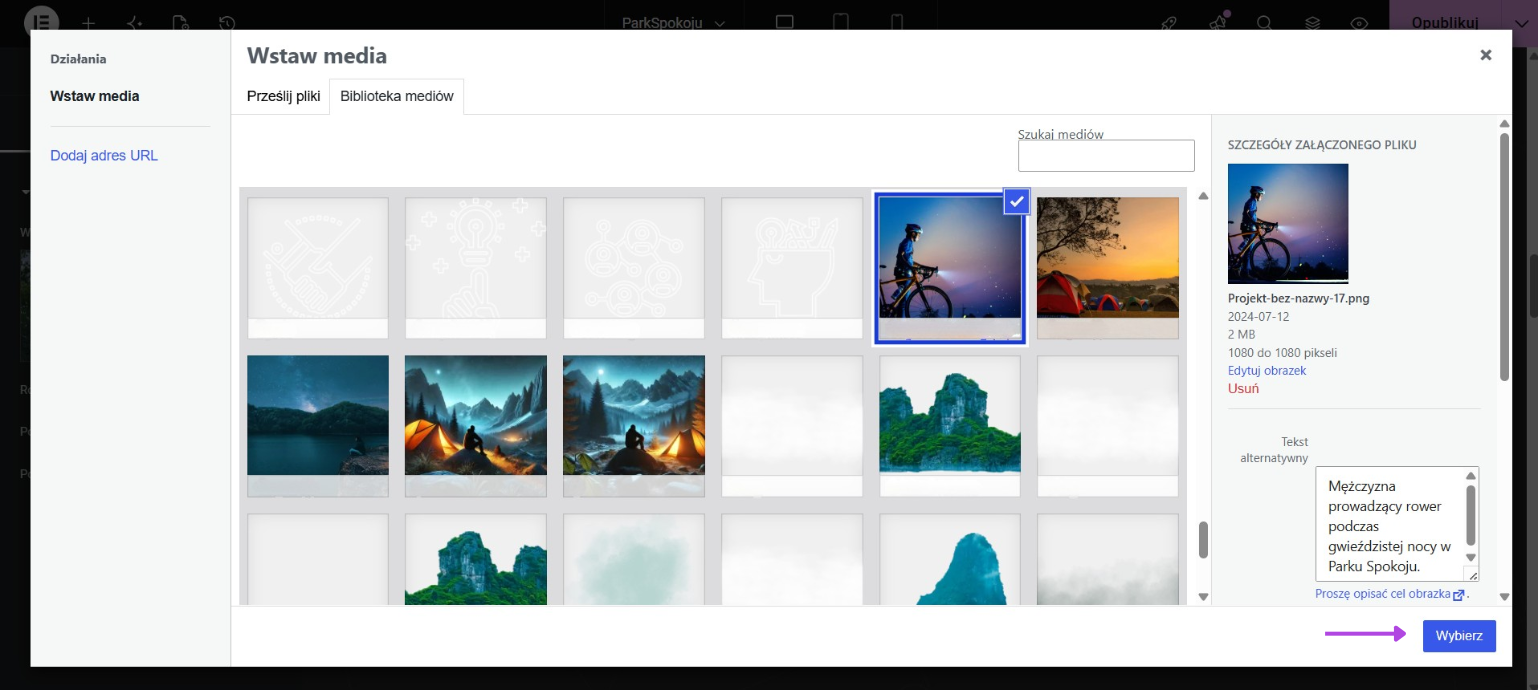
Task: Uncheck the blue checkmark on cyclist image
Action: pos(1016,201)
